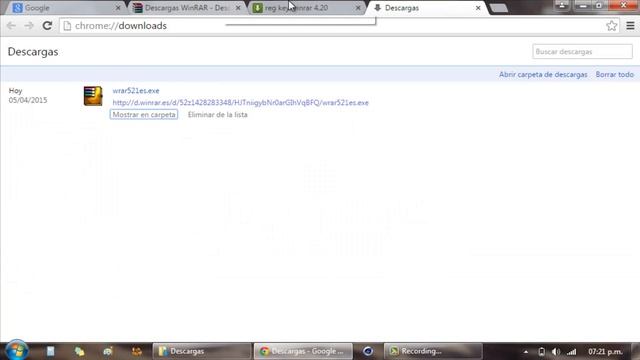640x360 pixels.
Task: Click the first pinned taskbar icon after Start
Action: 50,351
